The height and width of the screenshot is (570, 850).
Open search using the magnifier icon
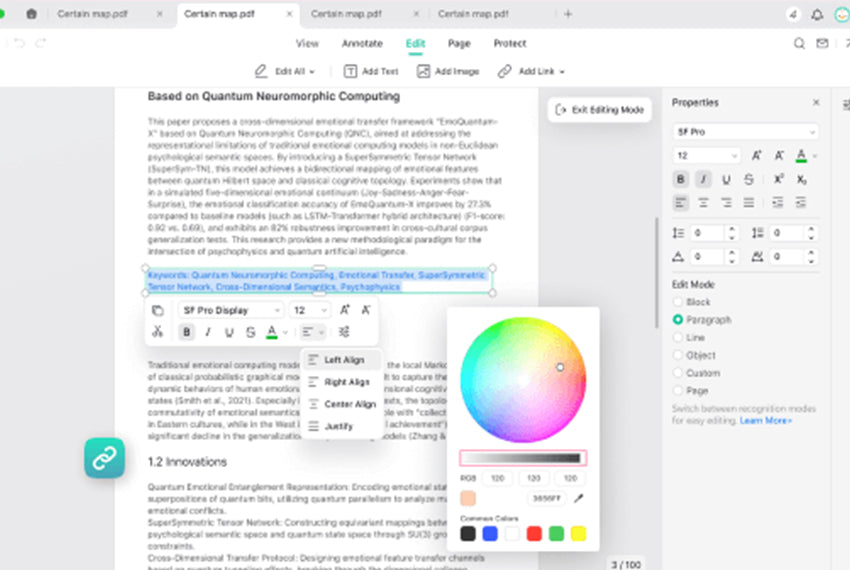pos(799,43)
